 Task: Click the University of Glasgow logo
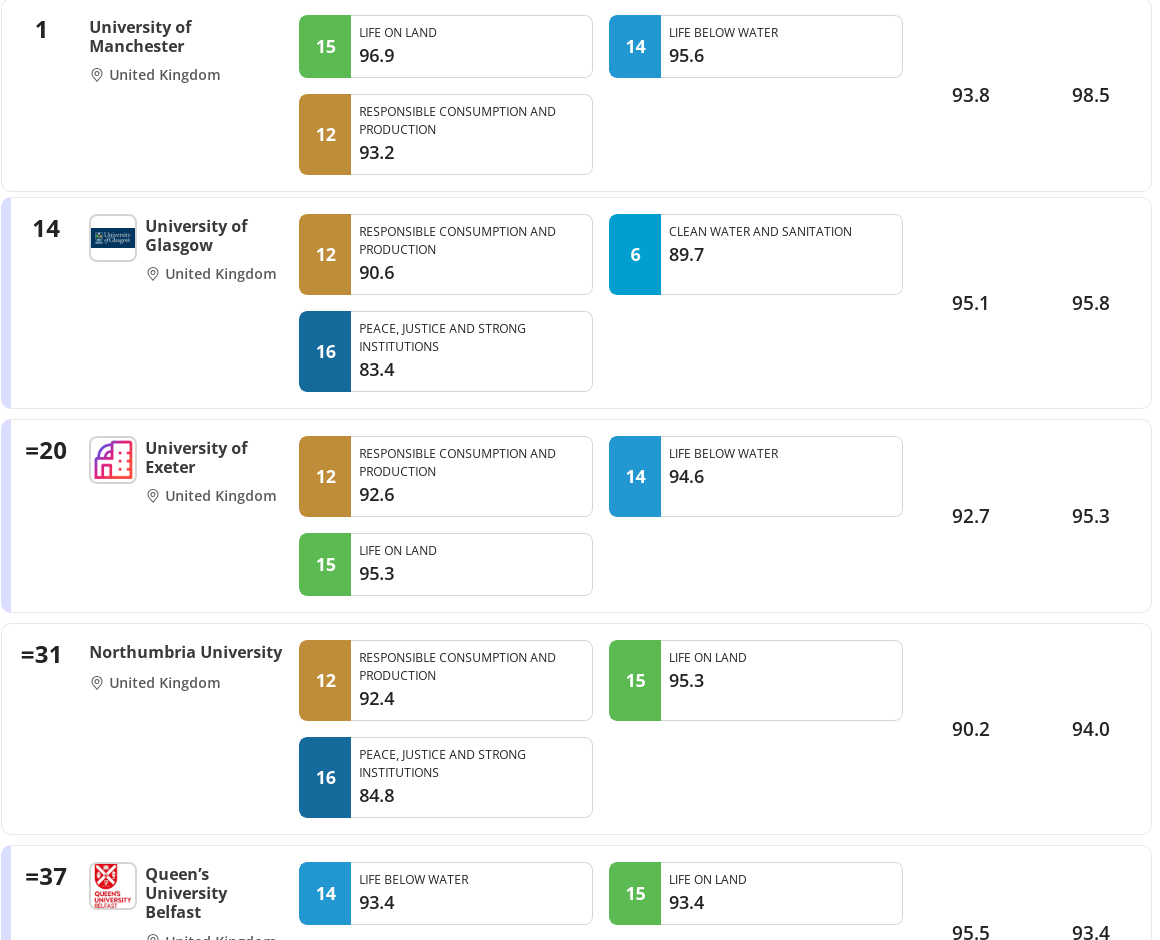click(x=113, y=238)
